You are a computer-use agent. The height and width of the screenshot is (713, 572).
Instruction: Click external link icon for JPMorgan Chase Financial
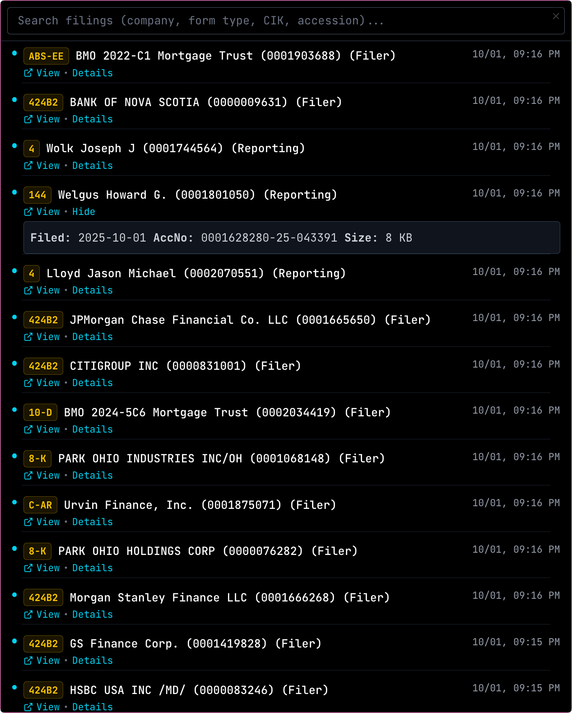click(x=28, y=336)
